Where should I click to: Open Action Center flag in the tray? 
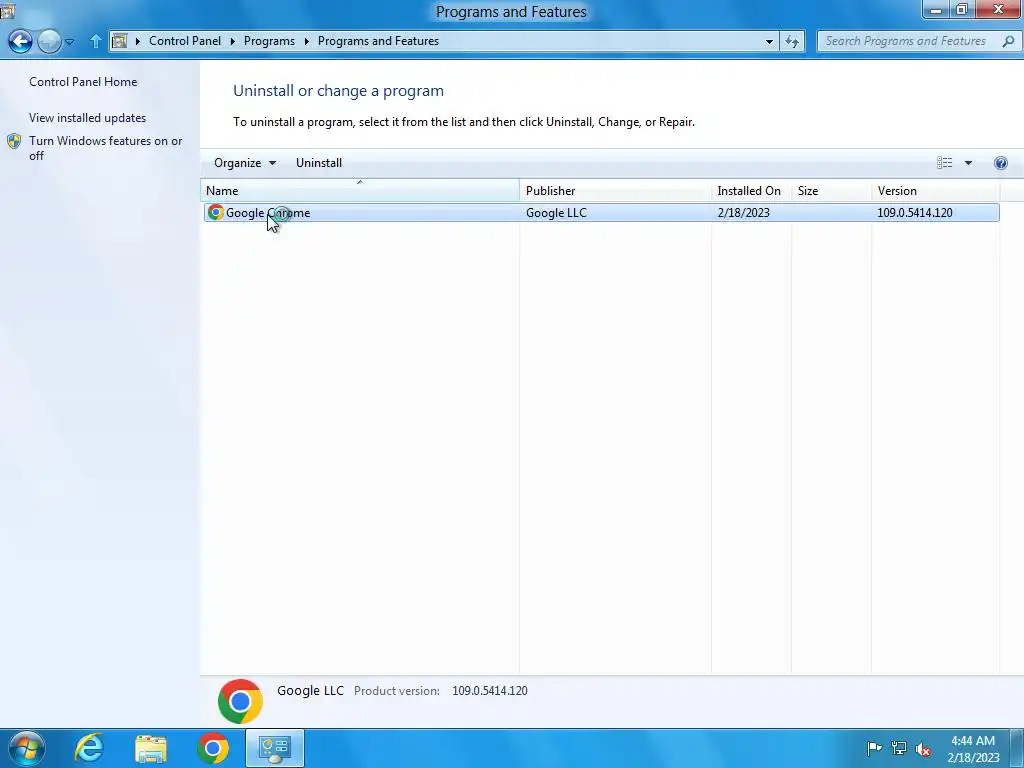click(874, 748)
